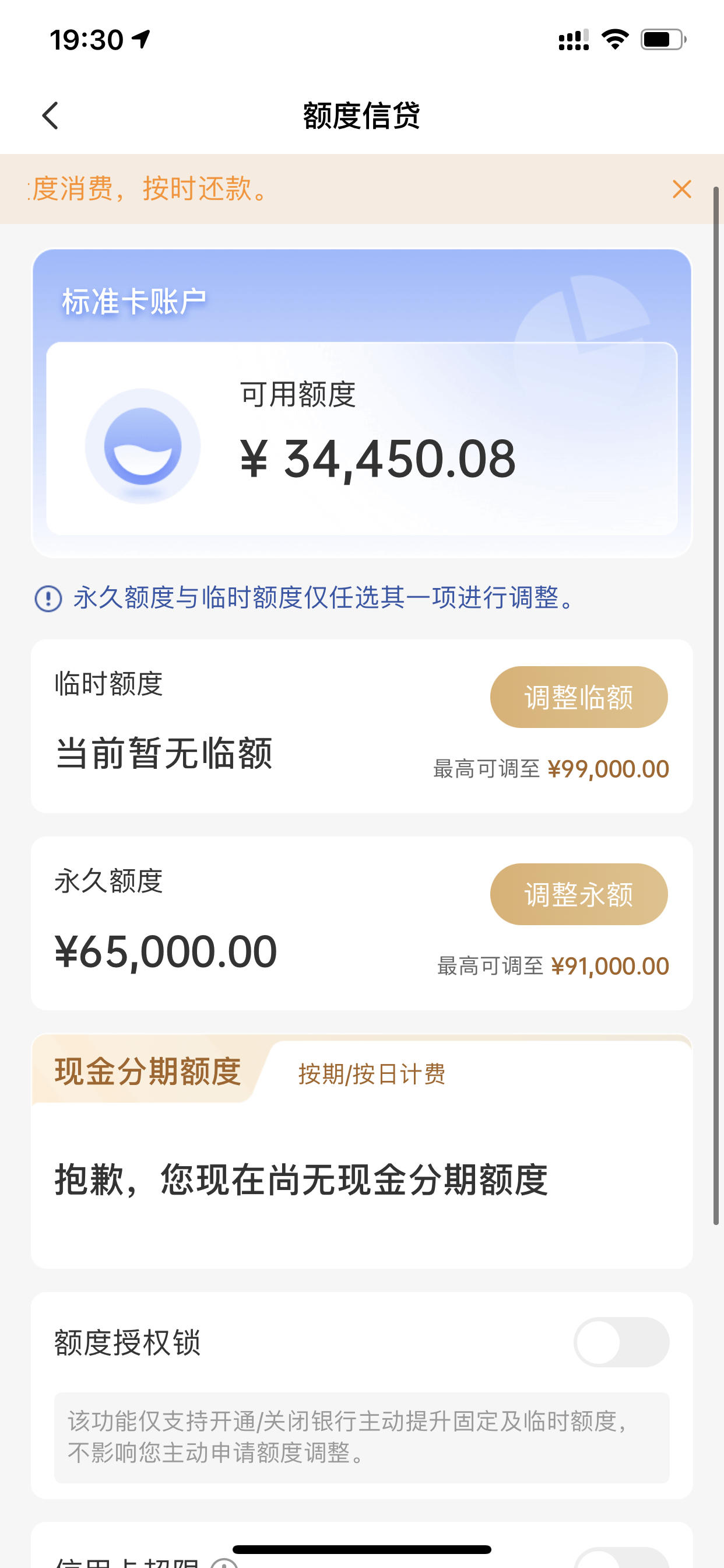Toggle the 额度授权锁 switch
Screen dimensions: 724x1568
coord(621,1342)
